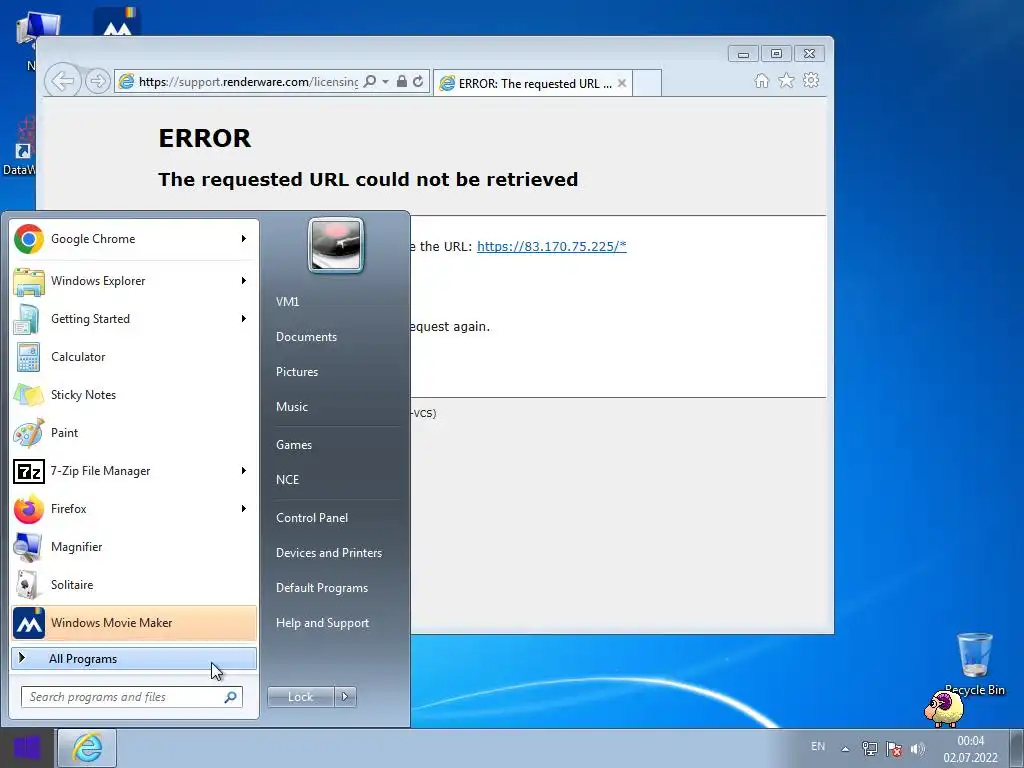Image resolution: width=1024 pixels, height=768 pixels.
Task: Click the Windows Start button
Action: pyautogui.click(x=27, y=748)
